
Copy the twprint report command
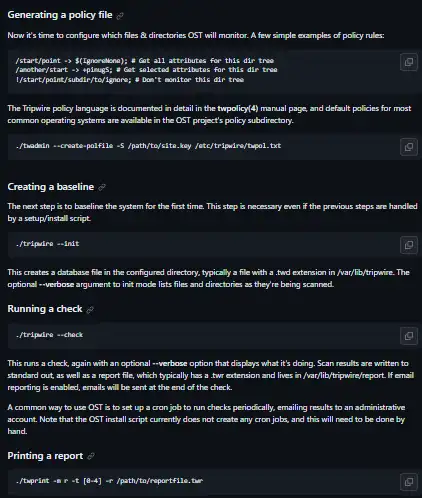coord(409,482)
